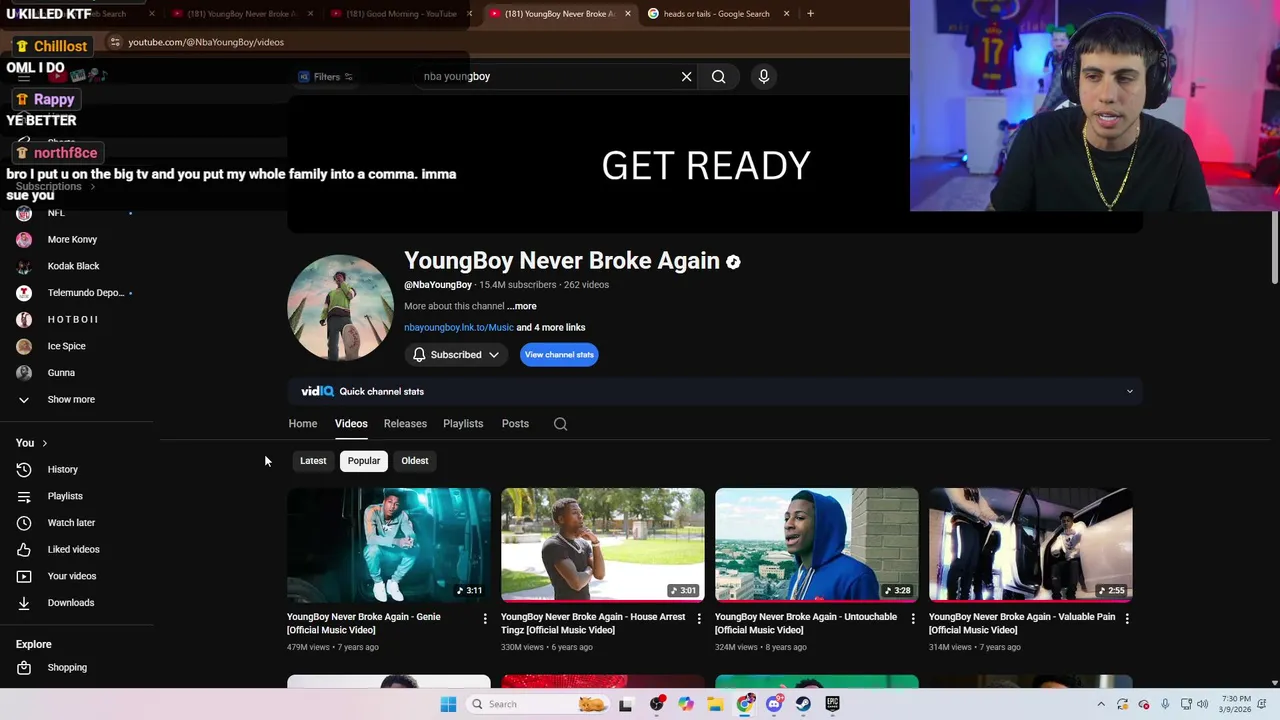Click View channel stats button
This screenshot has height=720, width=1280.
click(559, 355)
